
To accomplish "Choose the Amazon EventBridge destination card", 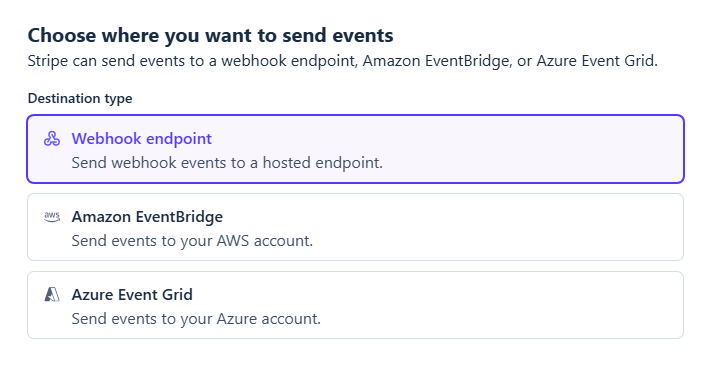I will coord(355,227).
